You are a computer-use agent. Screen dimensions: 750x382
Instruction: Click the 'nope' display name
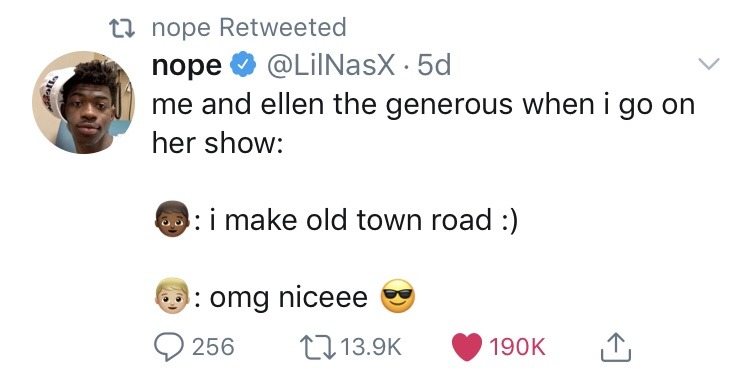(x=187, y=66)
